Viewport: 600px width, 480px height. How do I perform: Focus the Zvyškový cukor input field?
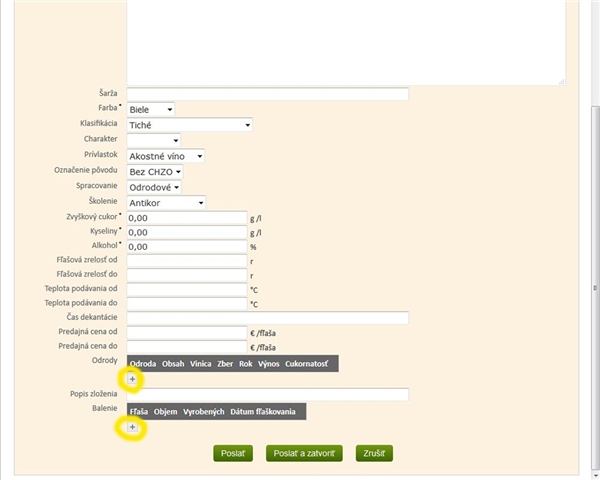click(187, 218)
